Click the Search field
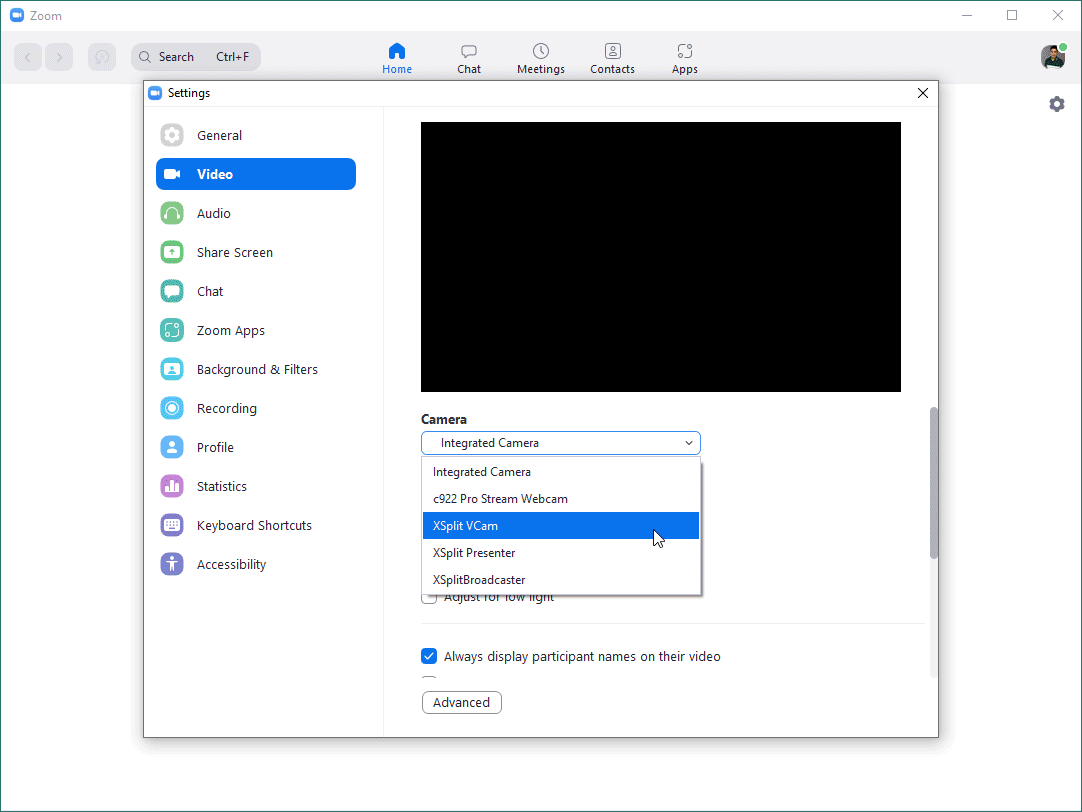The image size is (1082, 812). [196, 57]
